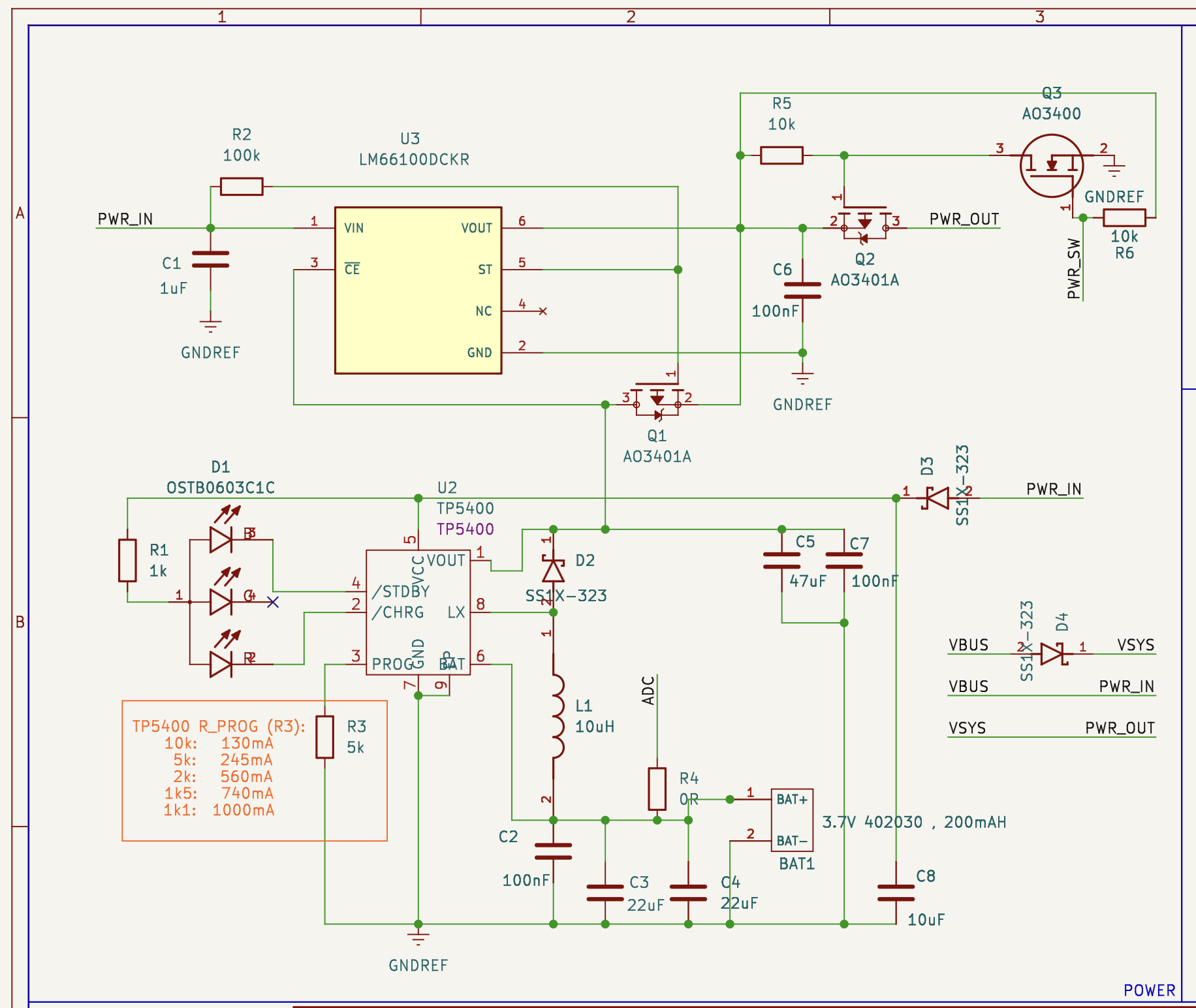
Task: Click the vertical ADC net label
Action: click(648, 691)
